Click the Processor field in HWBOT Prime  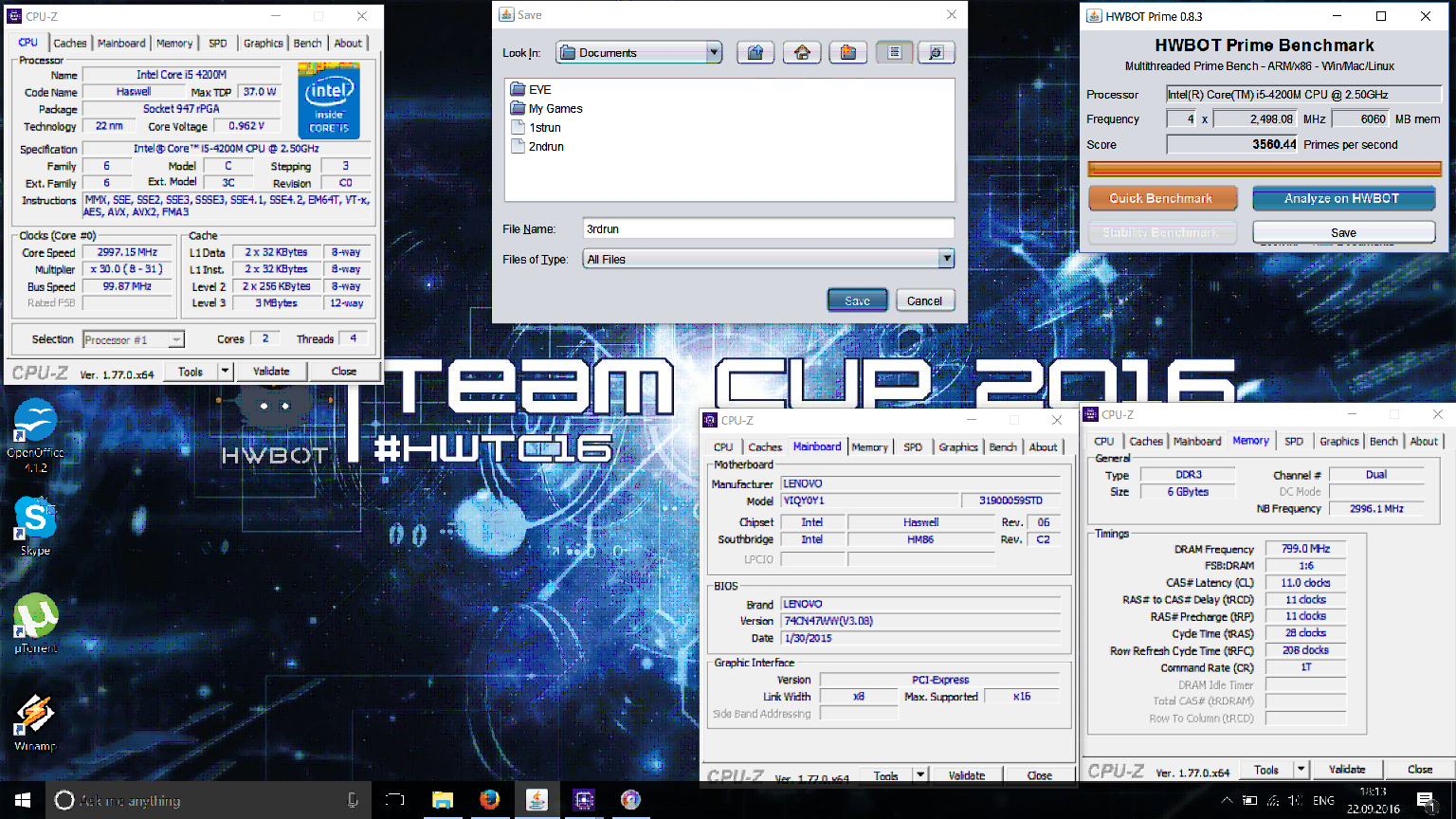pos(1303,94)
